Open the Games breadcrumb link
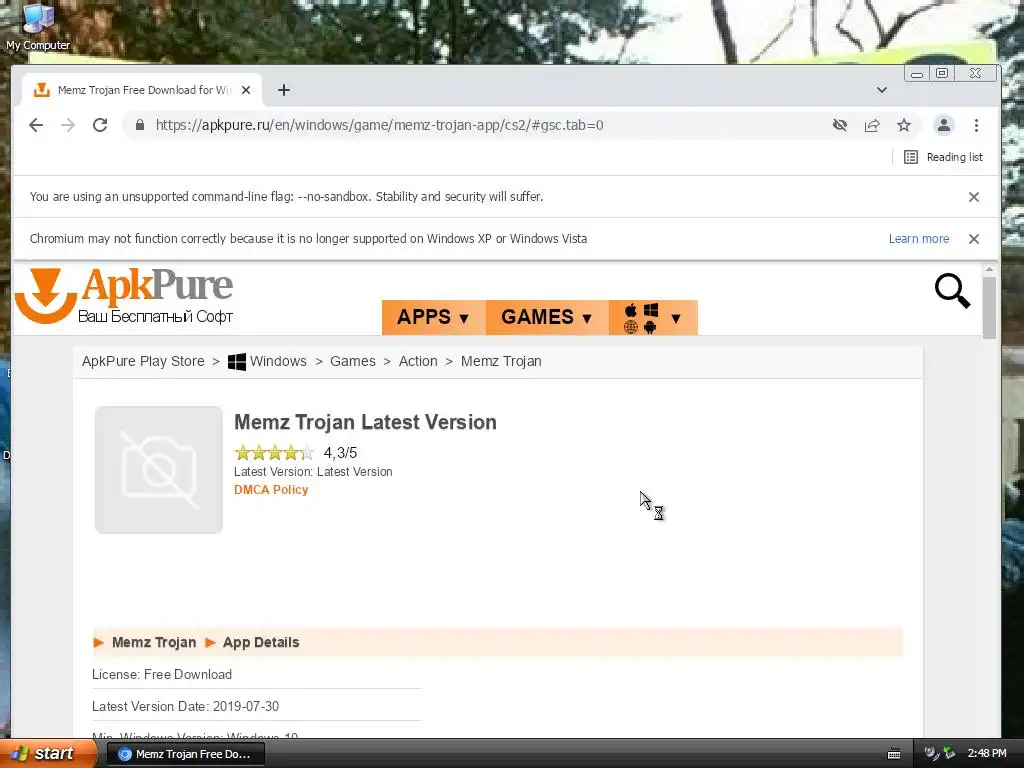 (x=353, y=361)
